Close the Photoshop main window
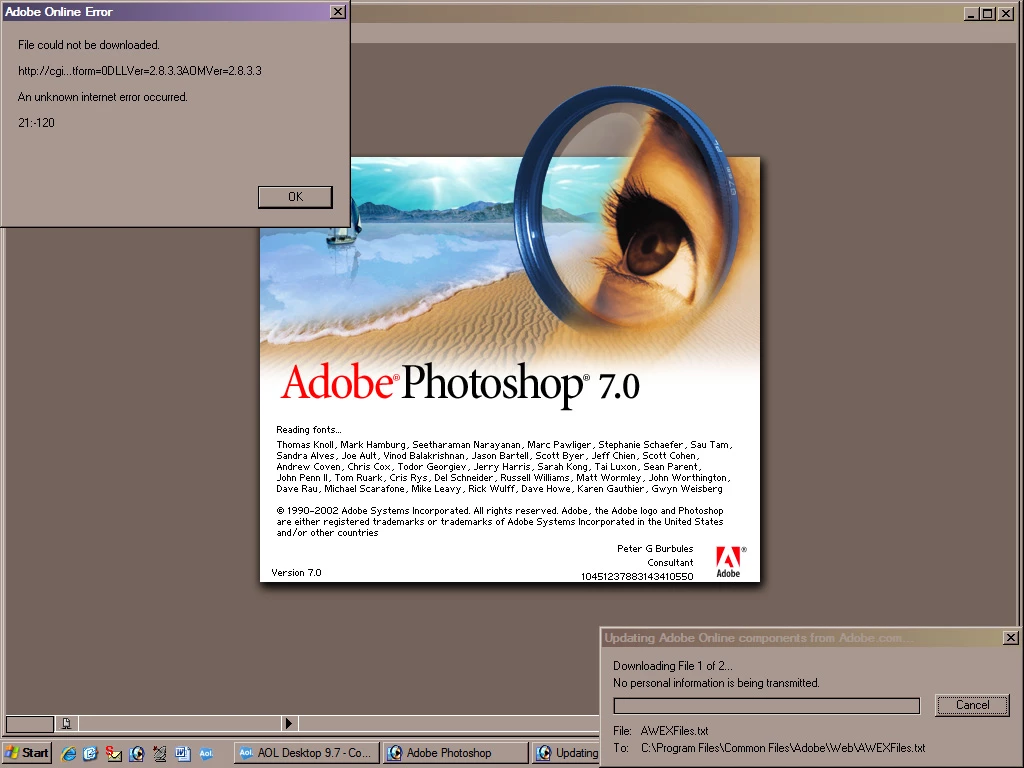The image size is (1024, 768). click(x=1006, y=14)
